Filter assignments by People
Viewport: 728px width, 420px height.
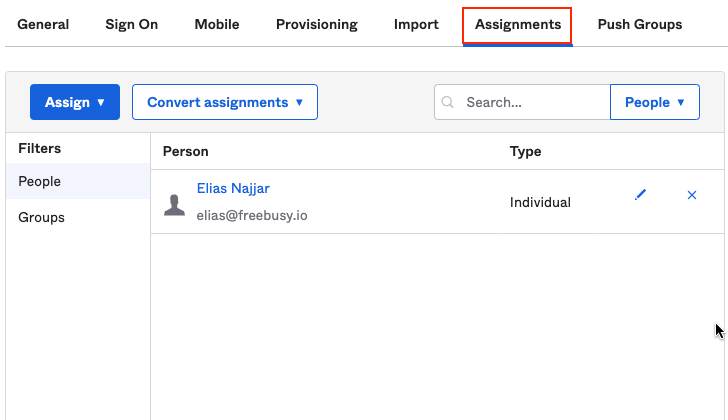[x=40, y=182]
